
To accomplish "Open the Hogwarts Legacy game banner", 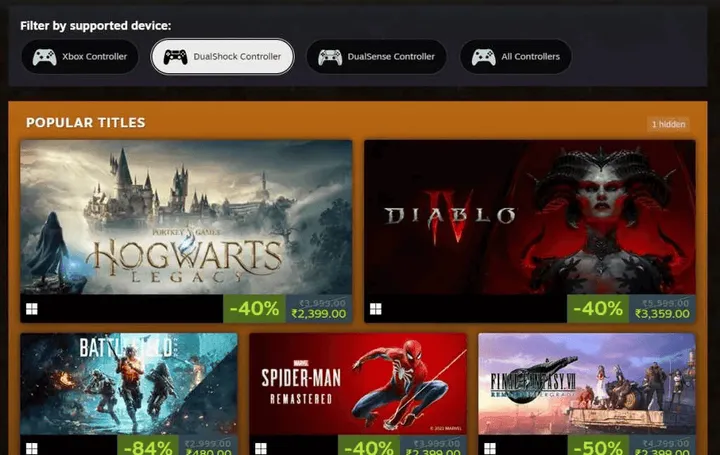I will [186, 217].
